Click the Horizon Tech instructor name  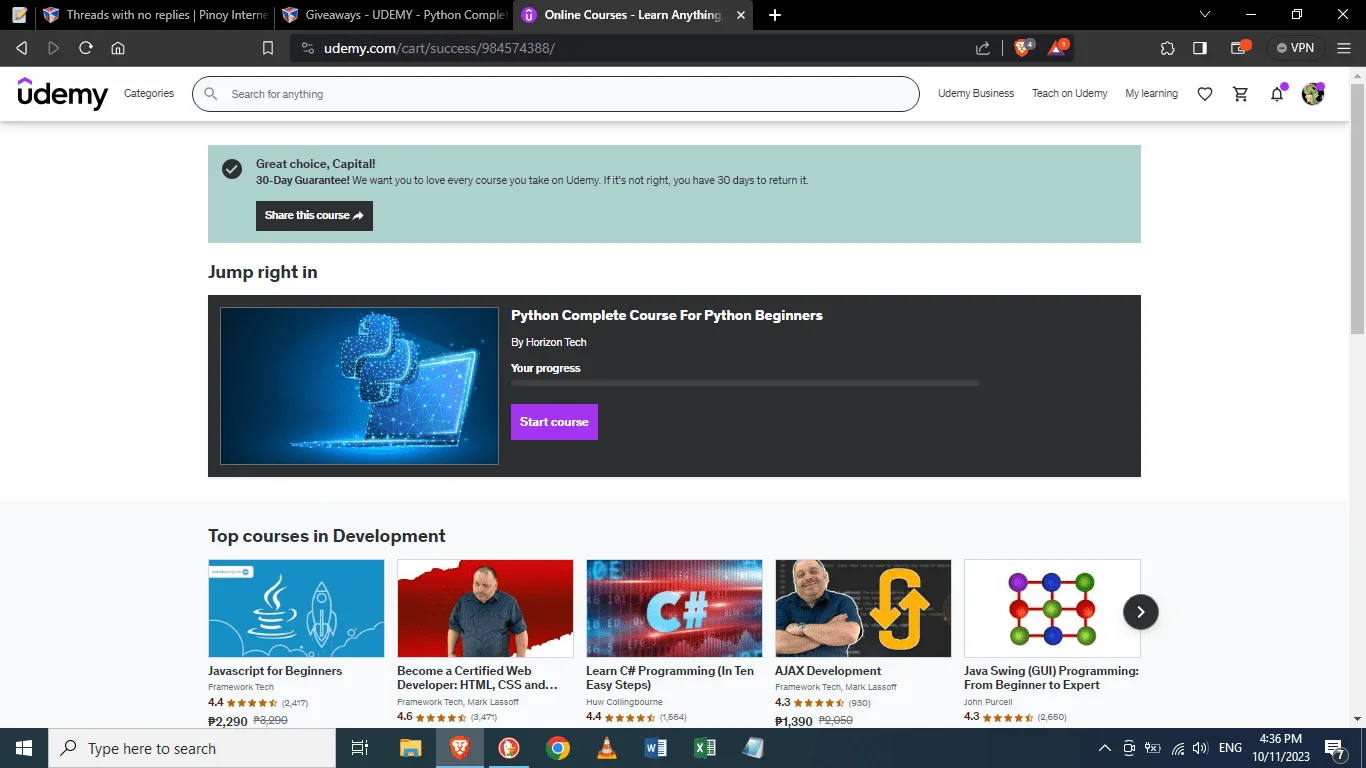tap(556, 342)
